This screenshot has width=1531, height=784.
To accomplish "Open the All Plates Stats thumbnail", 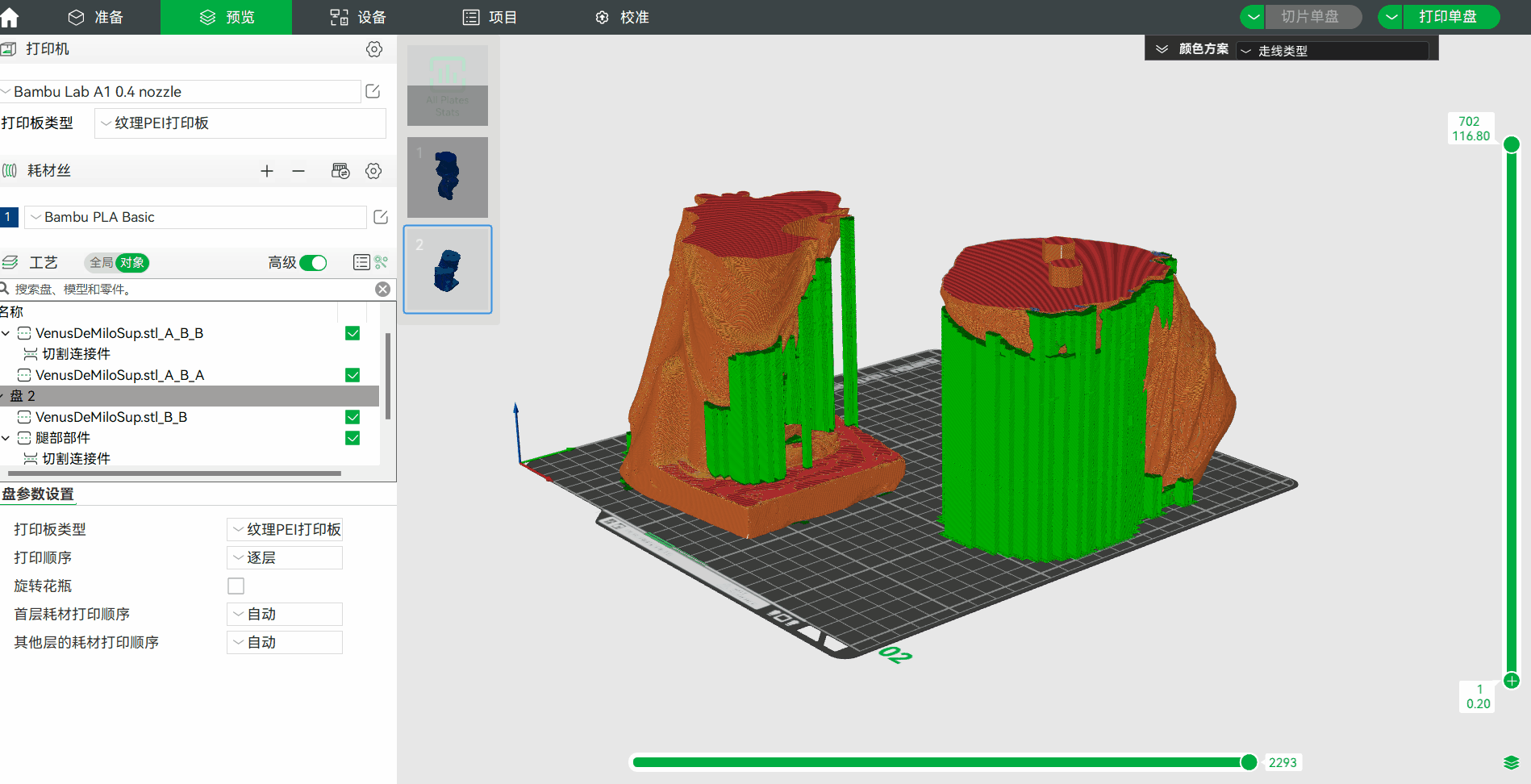I will click(x=448, y=85).
